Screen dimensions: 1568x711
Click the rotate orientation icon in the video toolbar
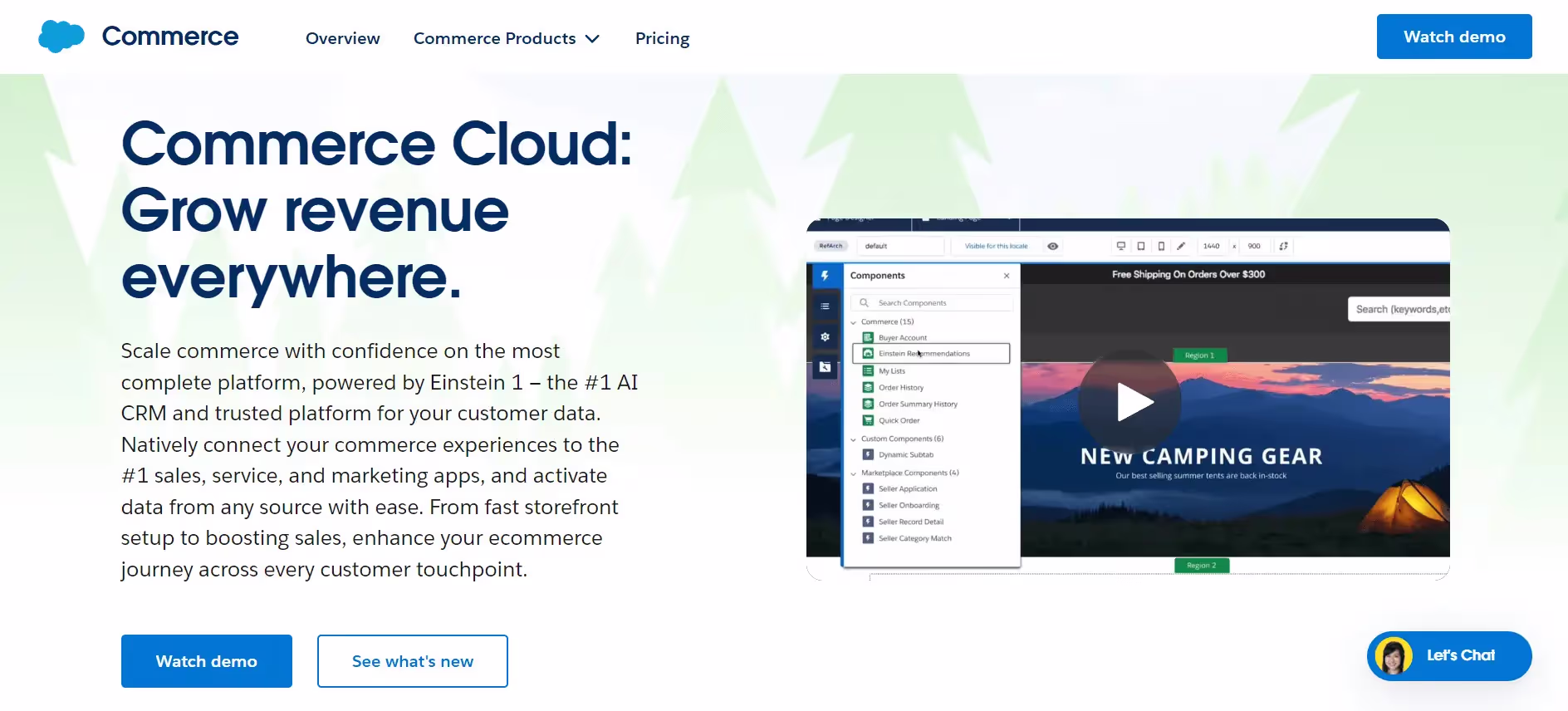pos(1284,246)
